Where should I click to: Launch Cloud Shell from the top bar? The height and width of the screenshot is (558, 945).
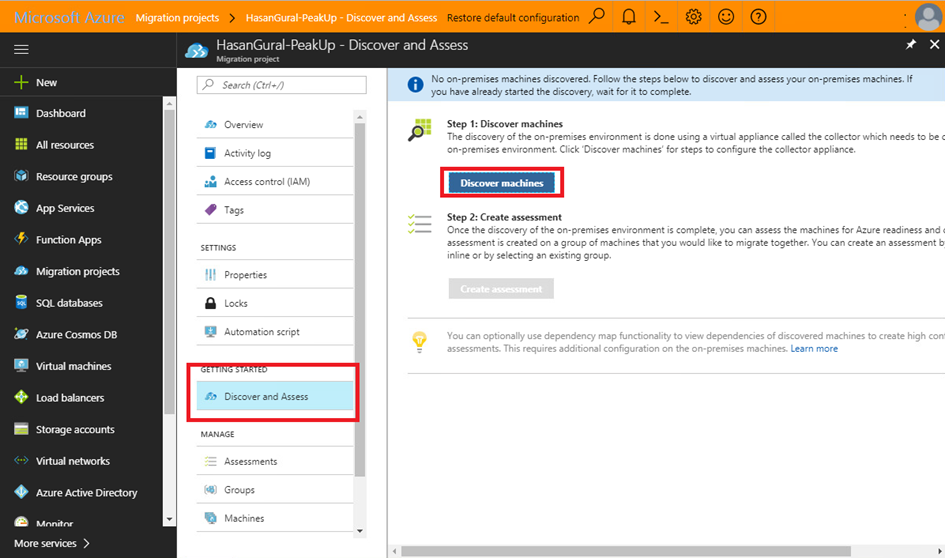click(661, 16)
